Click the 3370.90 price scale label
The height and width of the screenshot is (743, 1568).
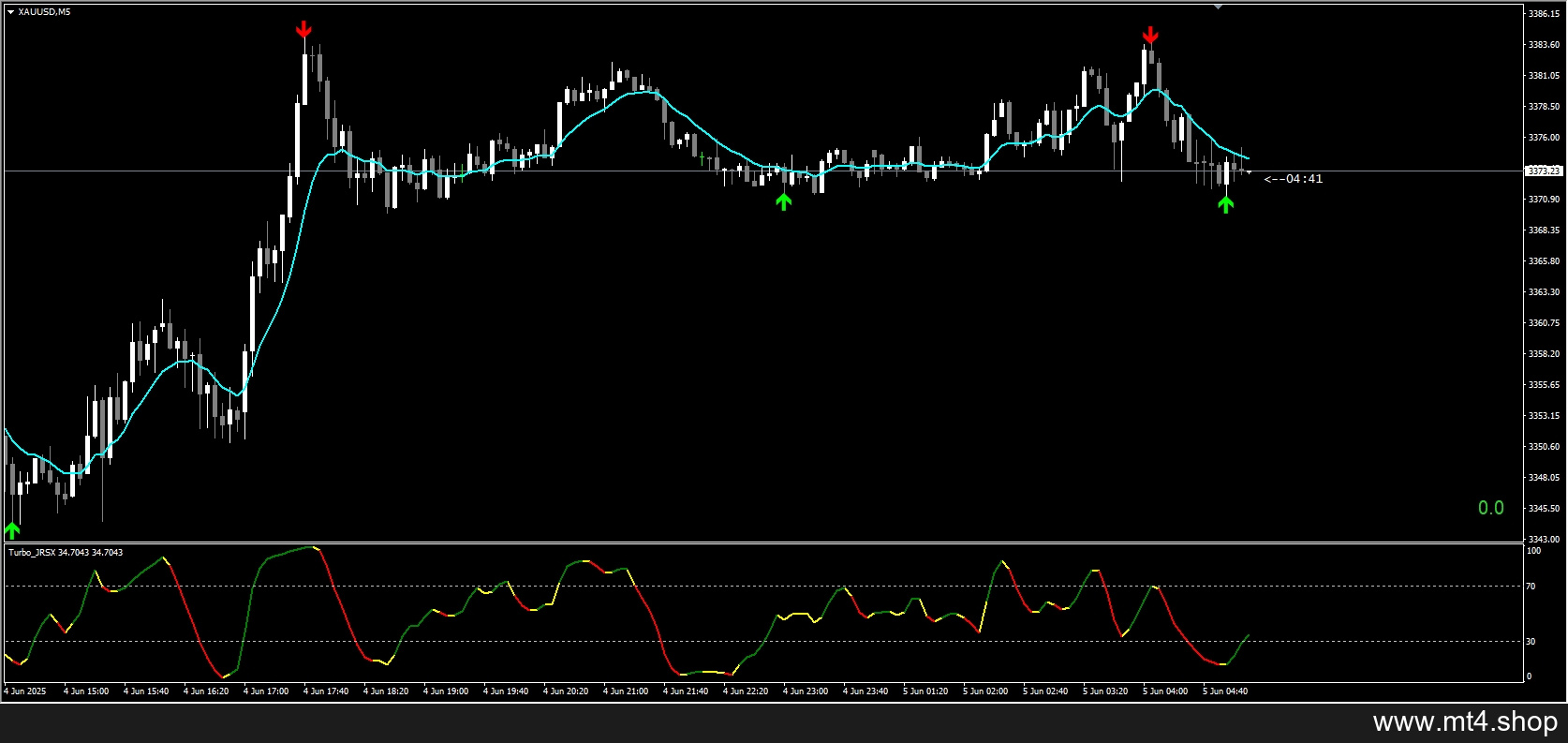(x=1544, y=200)
